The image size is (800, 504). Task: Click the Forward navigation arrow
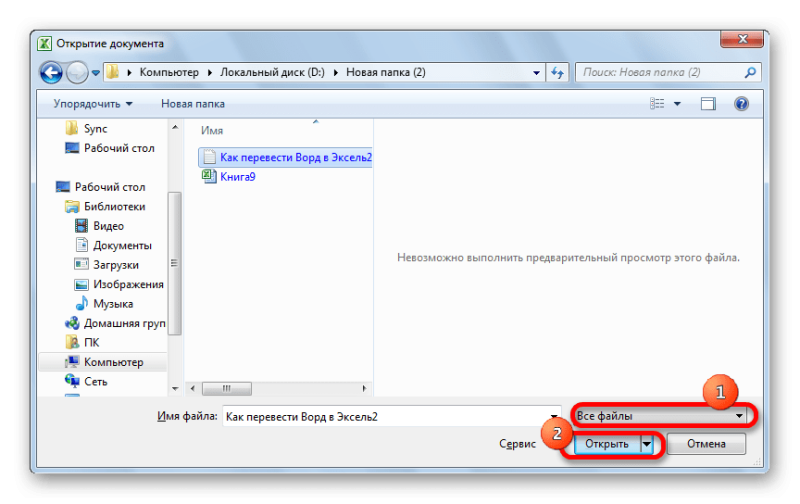click(78, 72)
